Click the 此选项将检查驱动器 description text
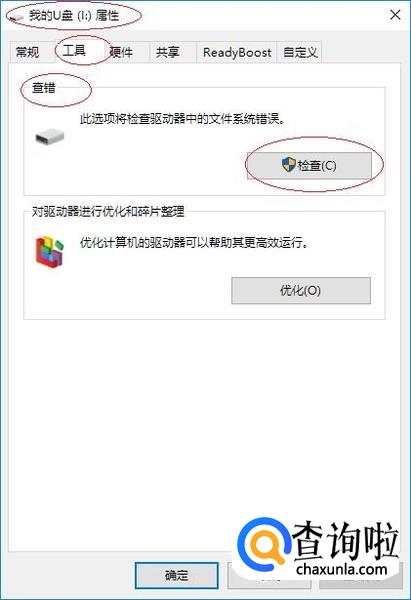 click(183, 119)
